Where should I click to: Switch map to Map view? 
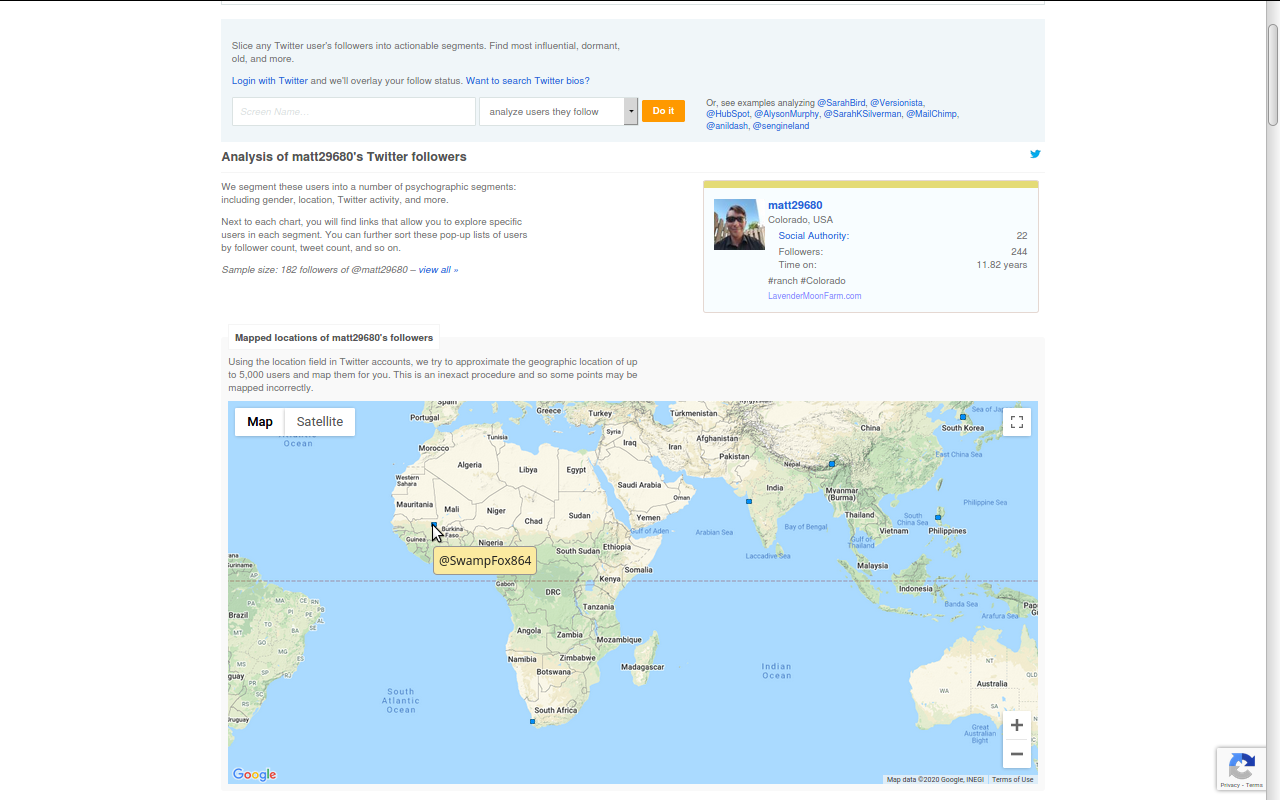point(260,422)
